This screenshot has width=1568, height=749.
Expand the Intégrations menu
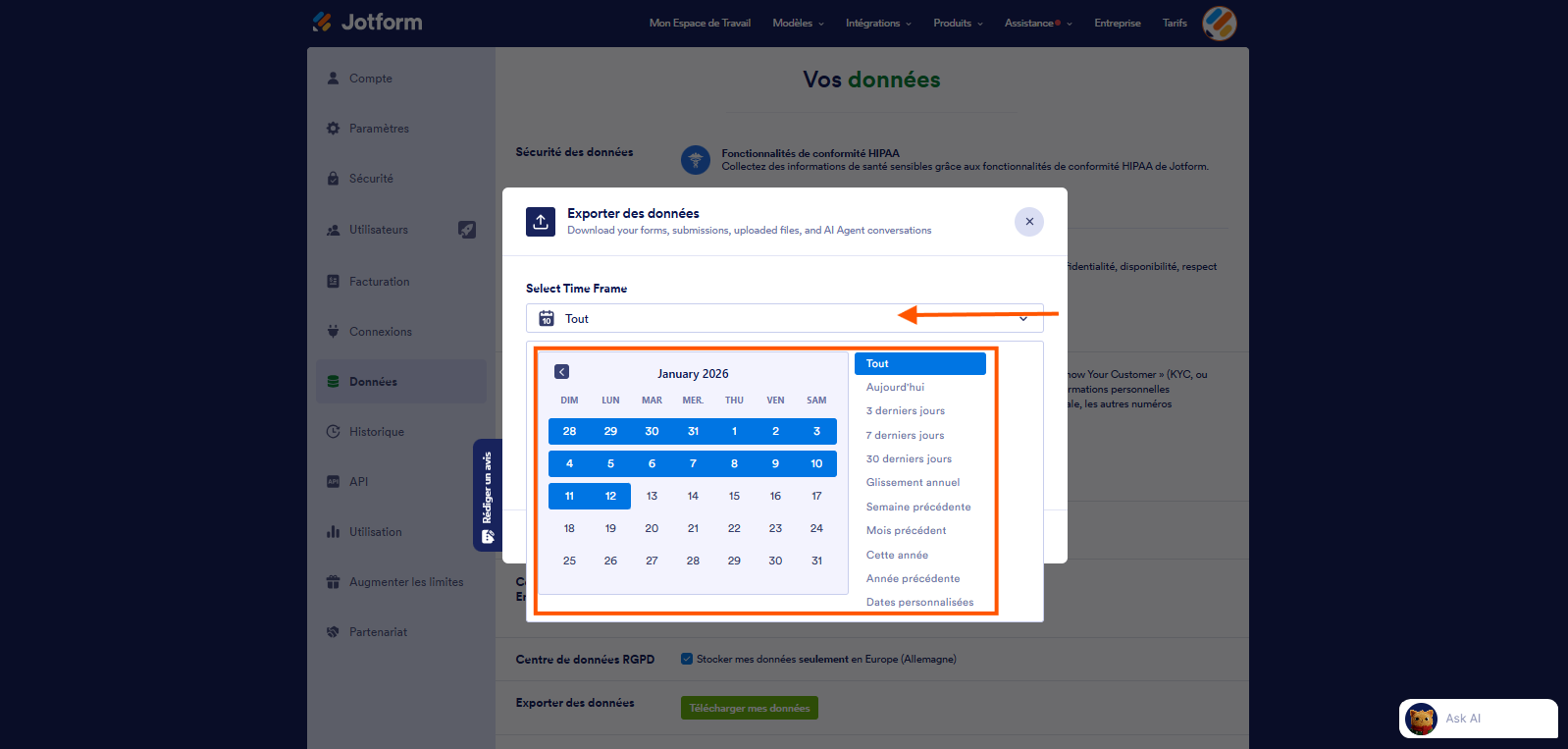coord(878,23)
